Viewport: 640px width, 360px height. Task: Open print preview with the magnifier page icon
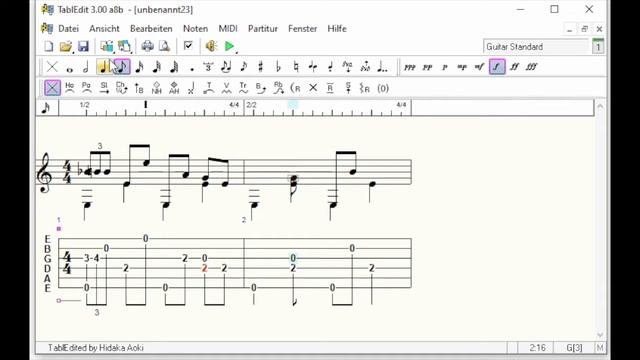[164, 46]
